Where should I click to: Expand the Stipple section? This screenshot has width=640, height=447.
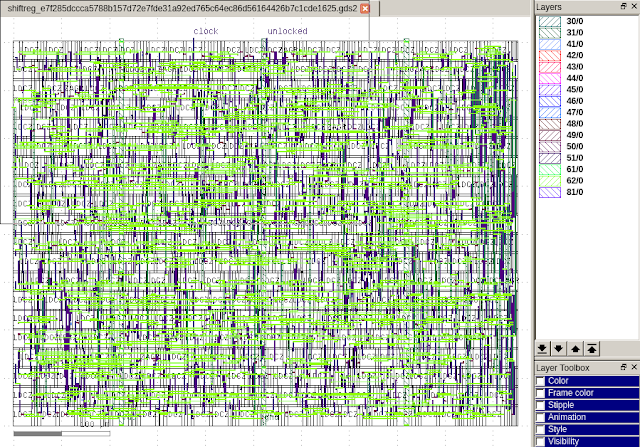587,405
